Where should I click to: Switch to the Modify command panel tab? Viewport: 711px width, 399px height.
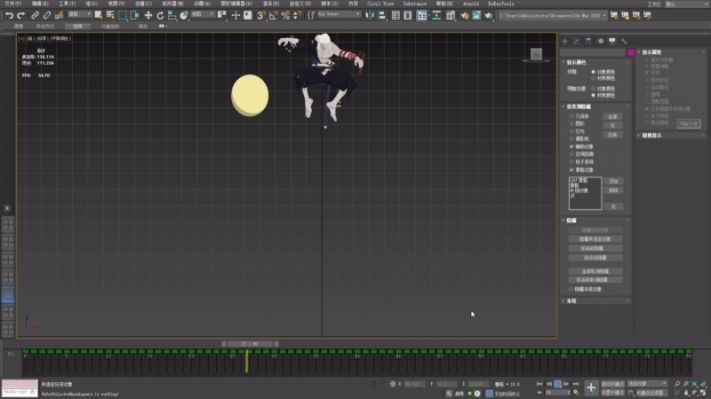point(576,41)
